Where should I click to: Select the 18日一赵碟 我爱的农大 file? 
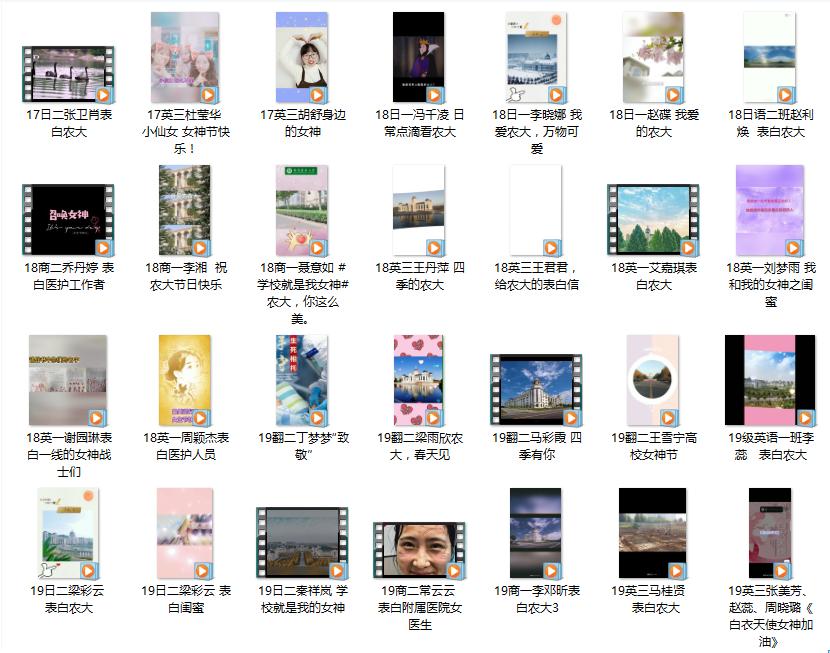point(653,58)
